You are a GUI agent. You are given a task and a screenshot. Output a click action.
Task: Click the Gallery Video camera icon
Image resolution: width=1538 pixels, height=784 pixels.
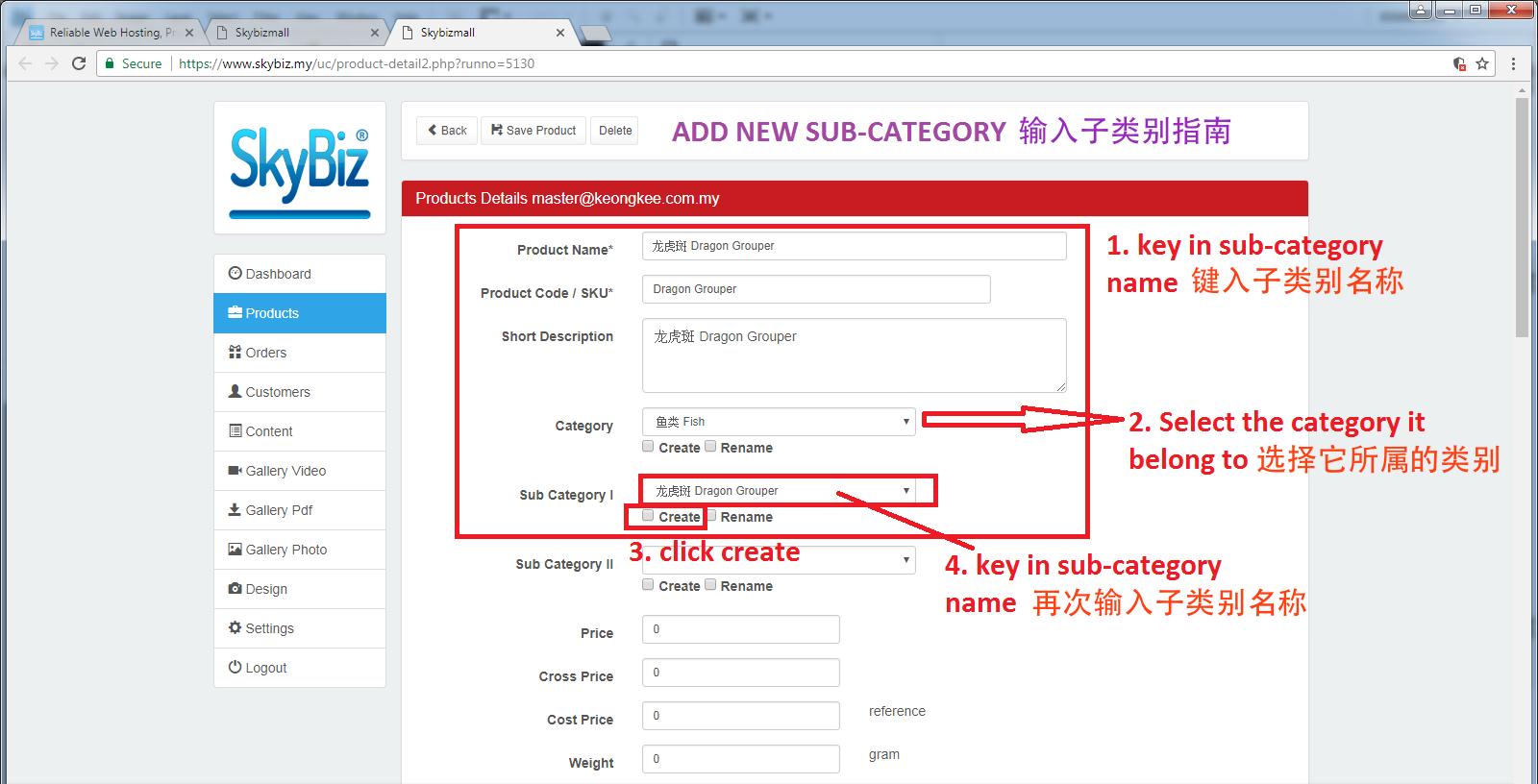[x=235, y=470]
